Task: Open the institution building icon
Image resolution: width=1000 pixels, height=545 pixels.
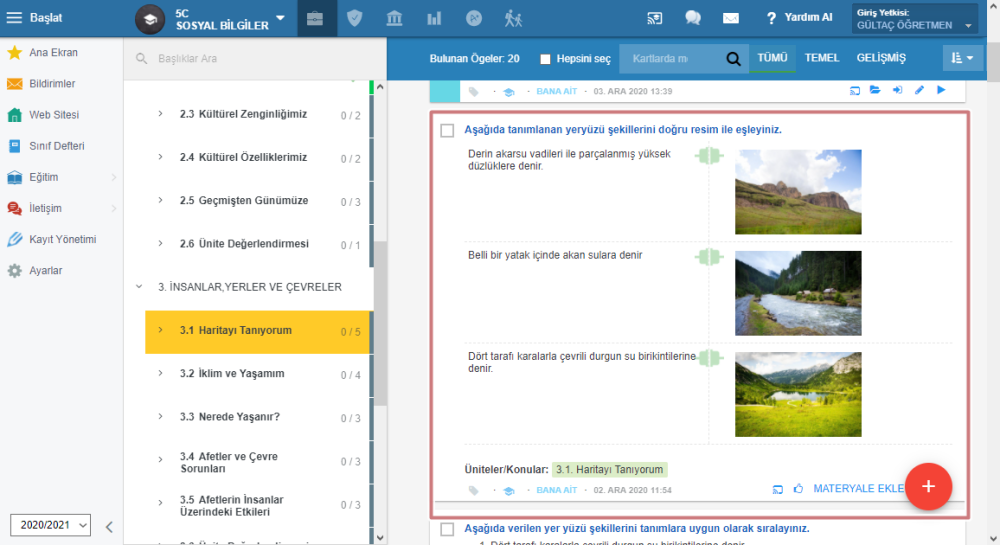Action: click(x=394, y=18)
